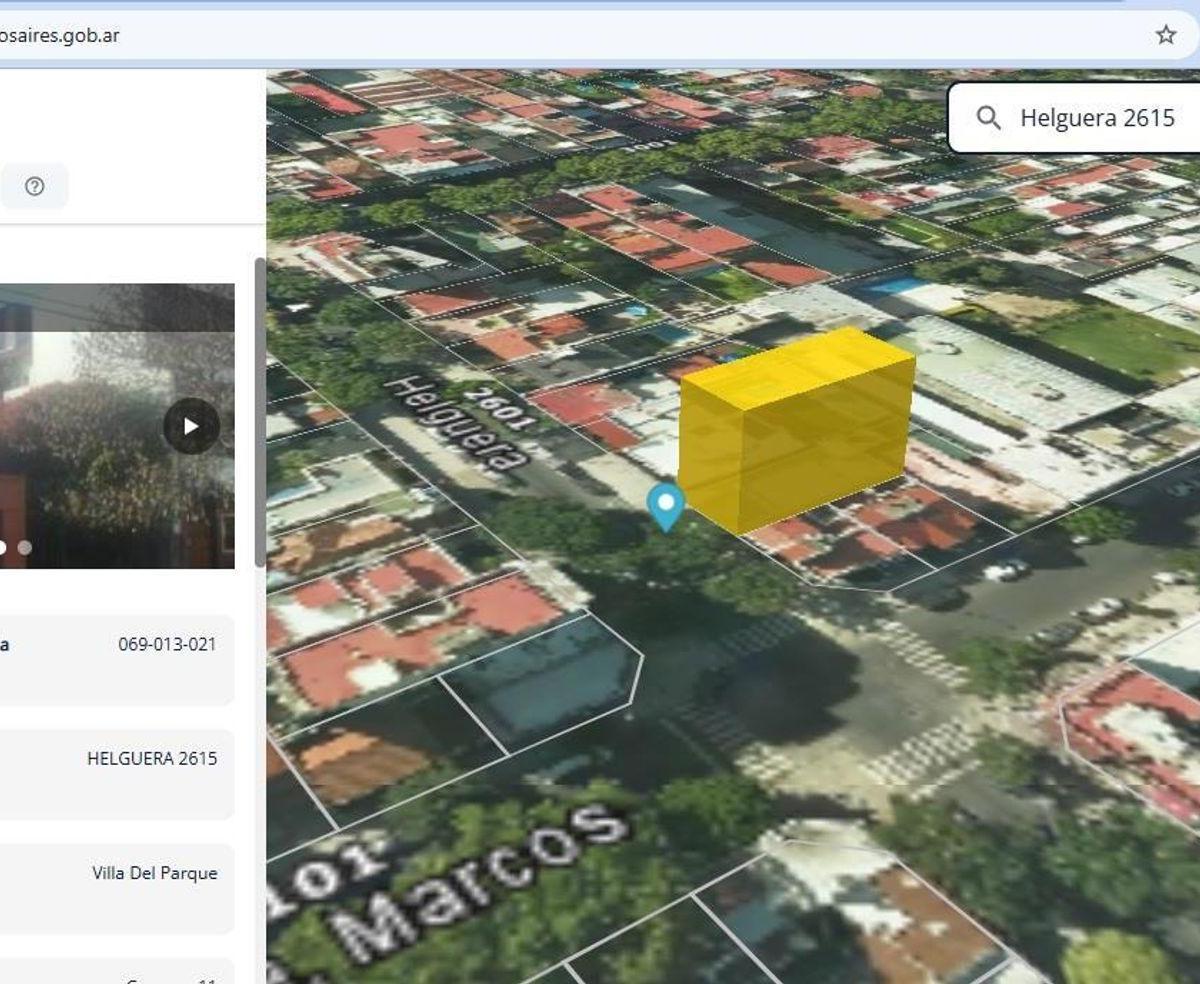This screenshot has width=1200, height=984.
Task: Click the Helguera street label on map
Action: tap(456, 424)
